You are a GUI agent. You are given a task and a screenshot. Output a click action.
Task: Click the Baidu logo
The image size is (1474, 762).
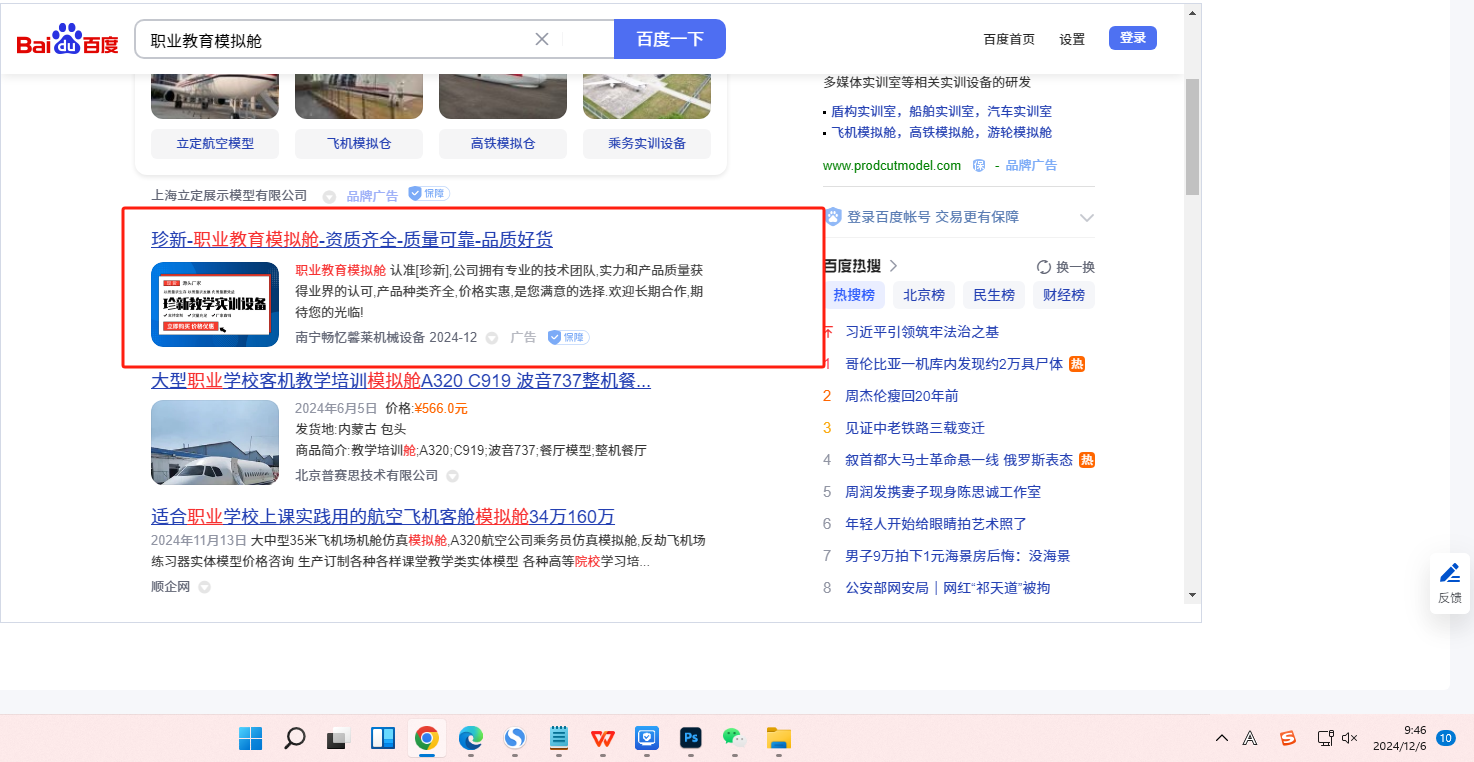67,40
